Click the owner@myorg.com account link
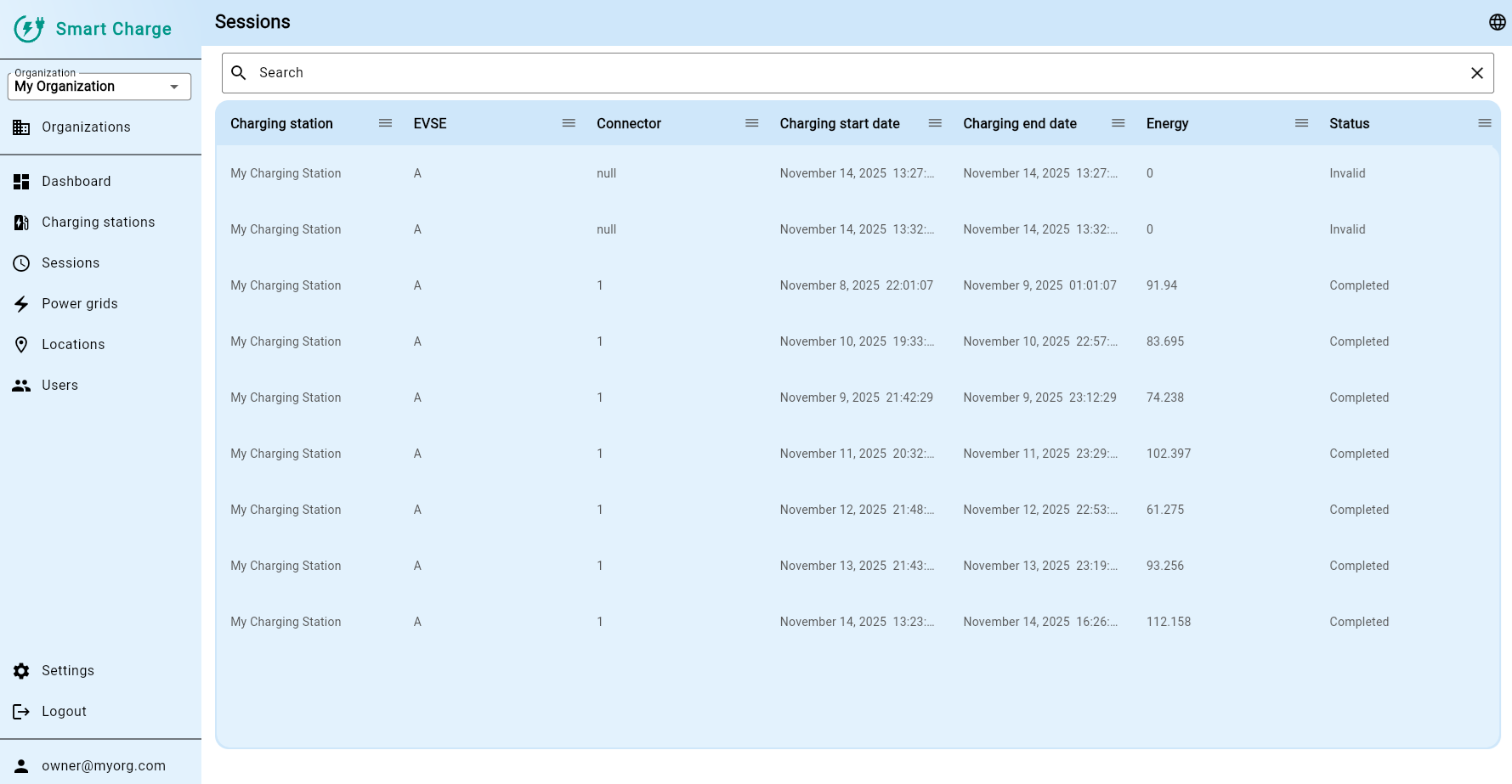This screenshot has height=784, width=1512. coord(105,765)
